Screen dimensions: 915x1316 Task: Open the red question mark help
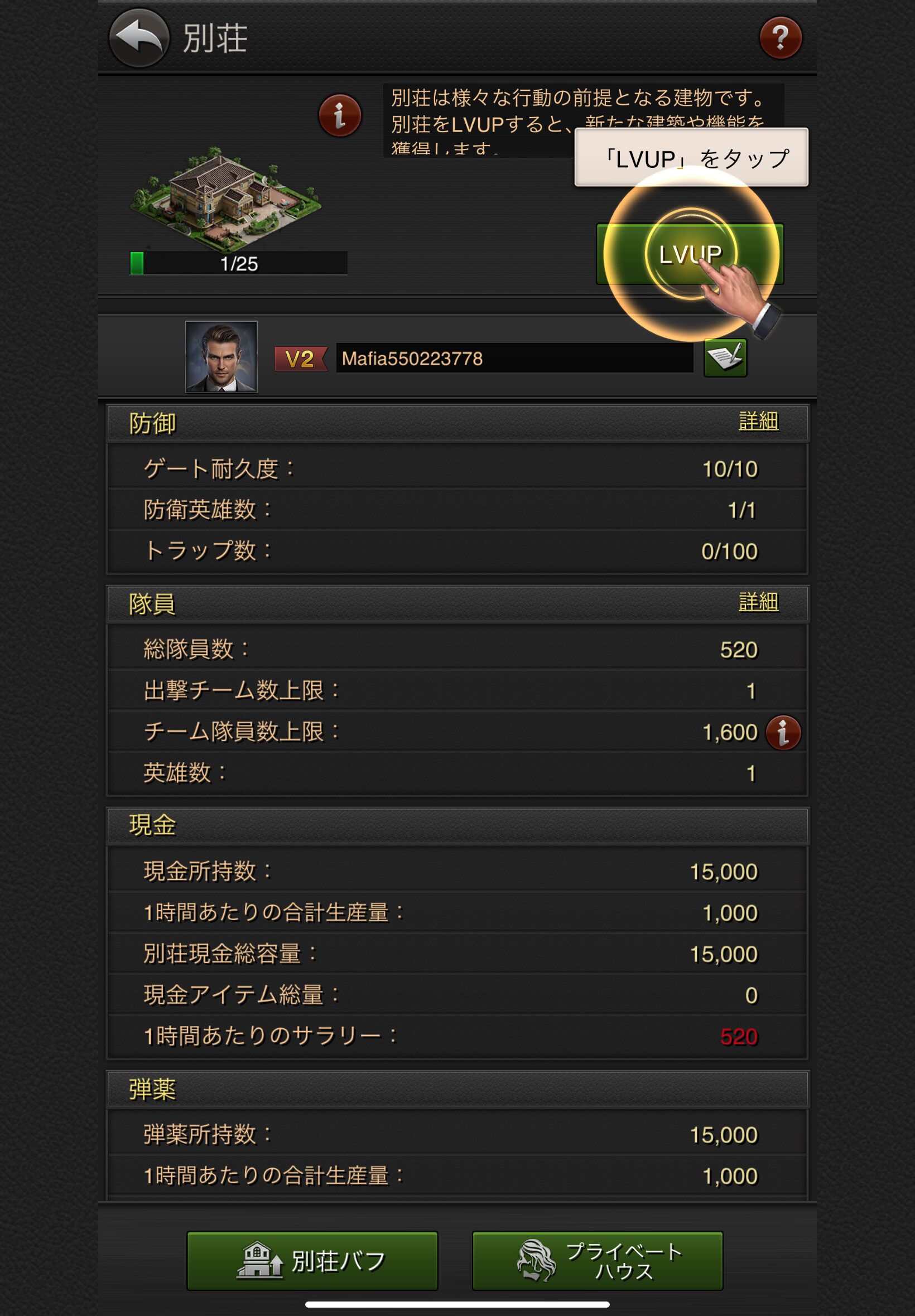coord(781,38)
